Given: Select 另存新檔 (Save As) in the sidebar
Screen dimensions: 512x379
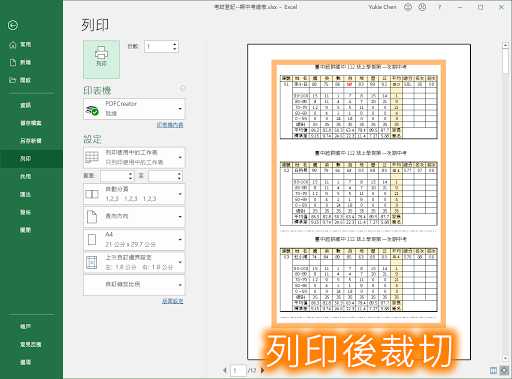Looking at the screenshot, I should pos(31,141).
